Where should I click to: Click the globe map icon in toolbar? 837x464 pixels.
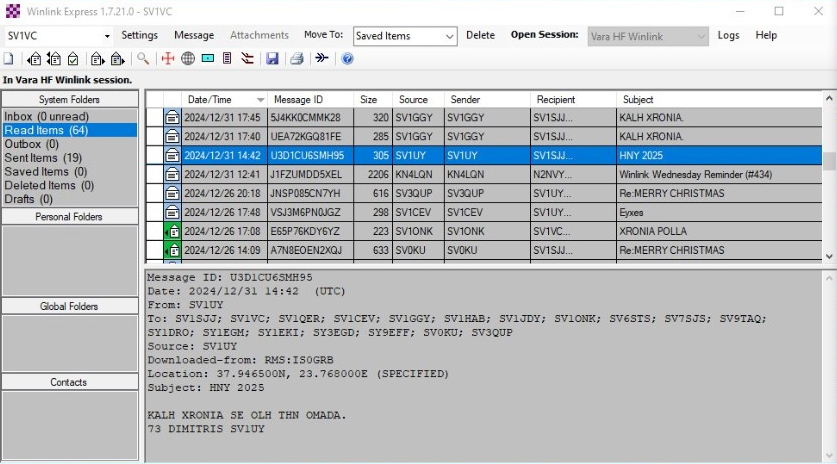(188, 59)
